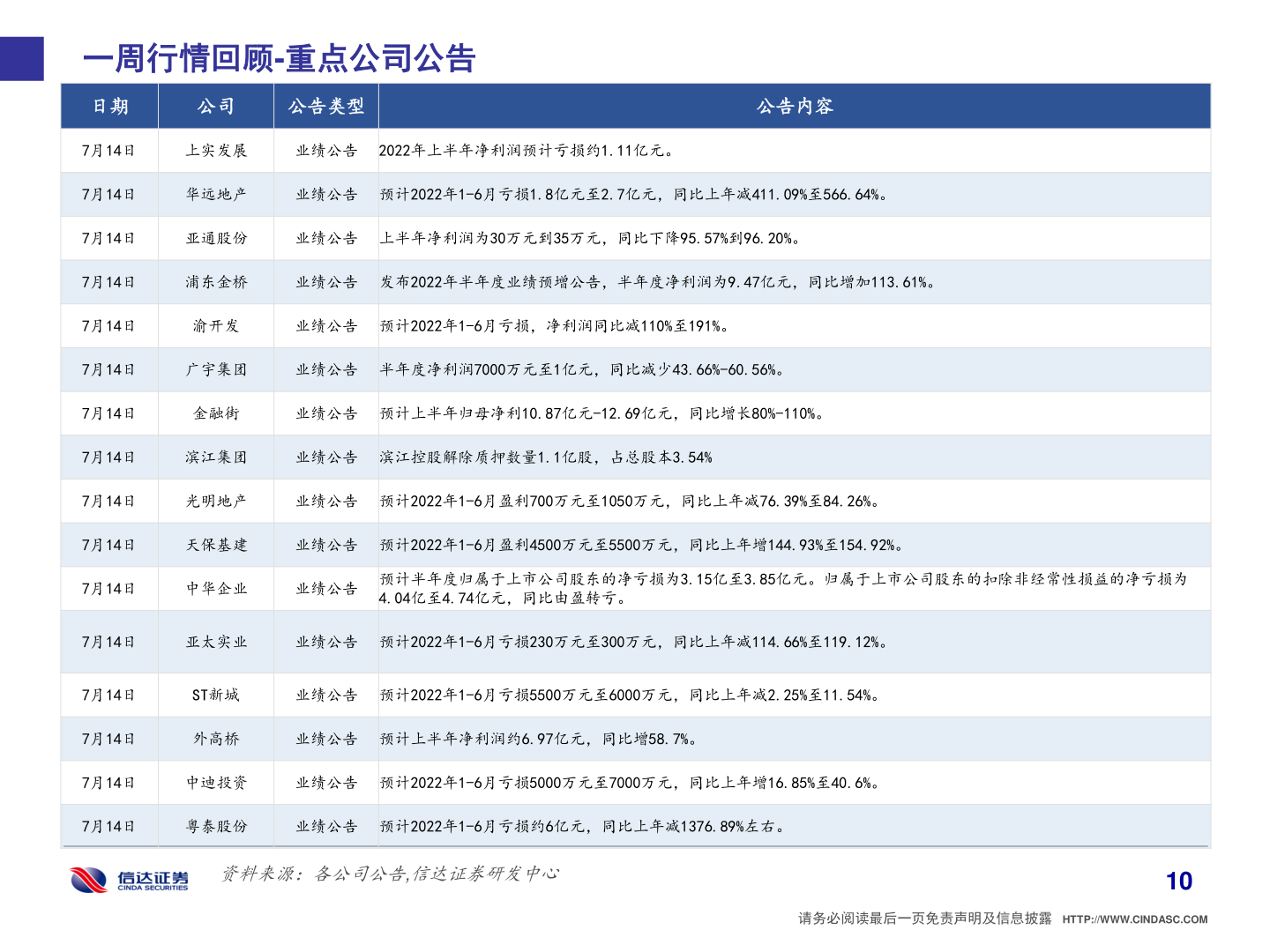The height and width of the screenshot is (952, 1270).
Task: Click the disclaimer text 请务必阅读最后一页免责声明及信息披露
Action: tap(923, 917)
